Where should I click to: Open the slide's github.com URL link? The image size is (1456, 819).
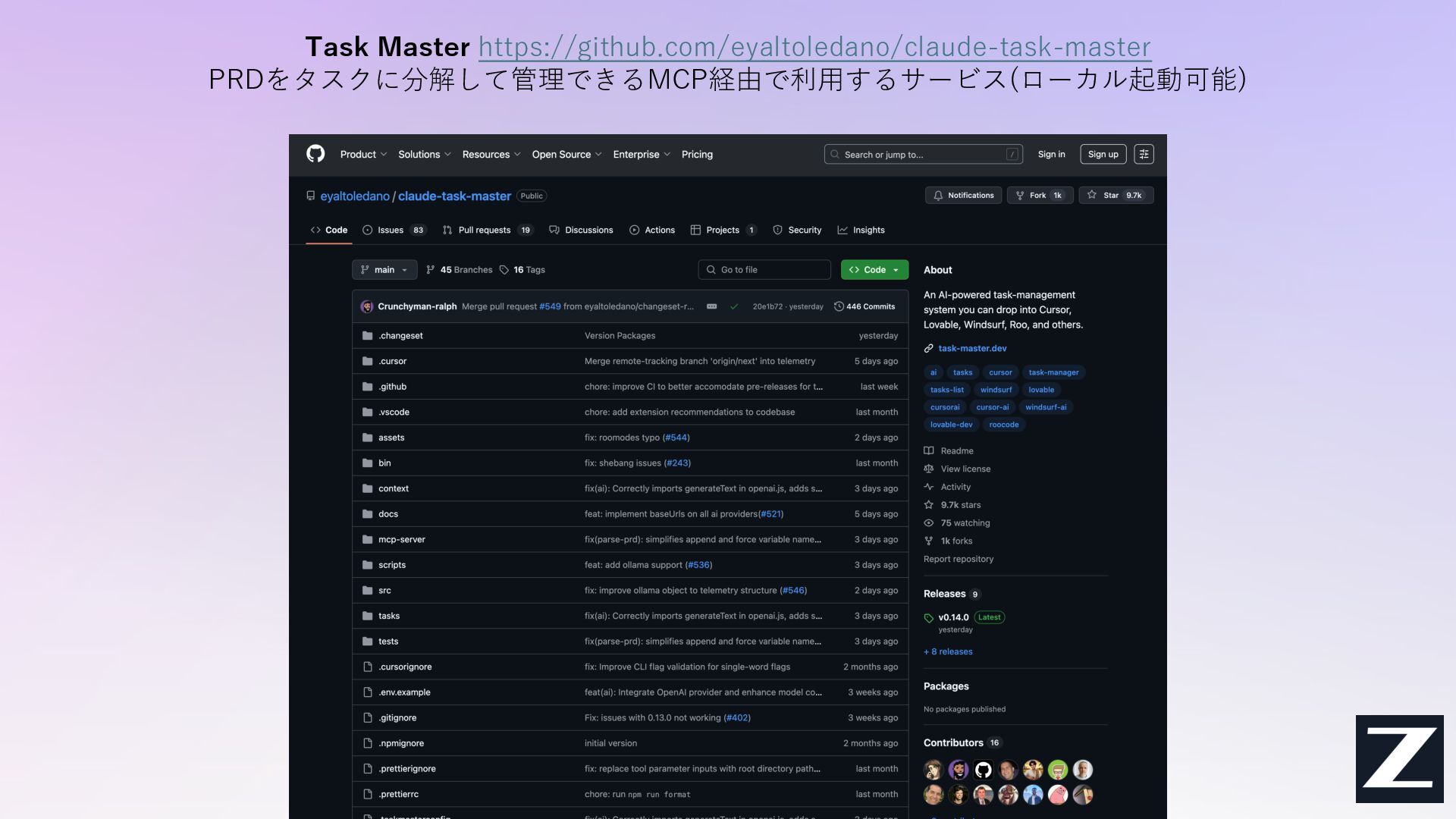[814, 46]
